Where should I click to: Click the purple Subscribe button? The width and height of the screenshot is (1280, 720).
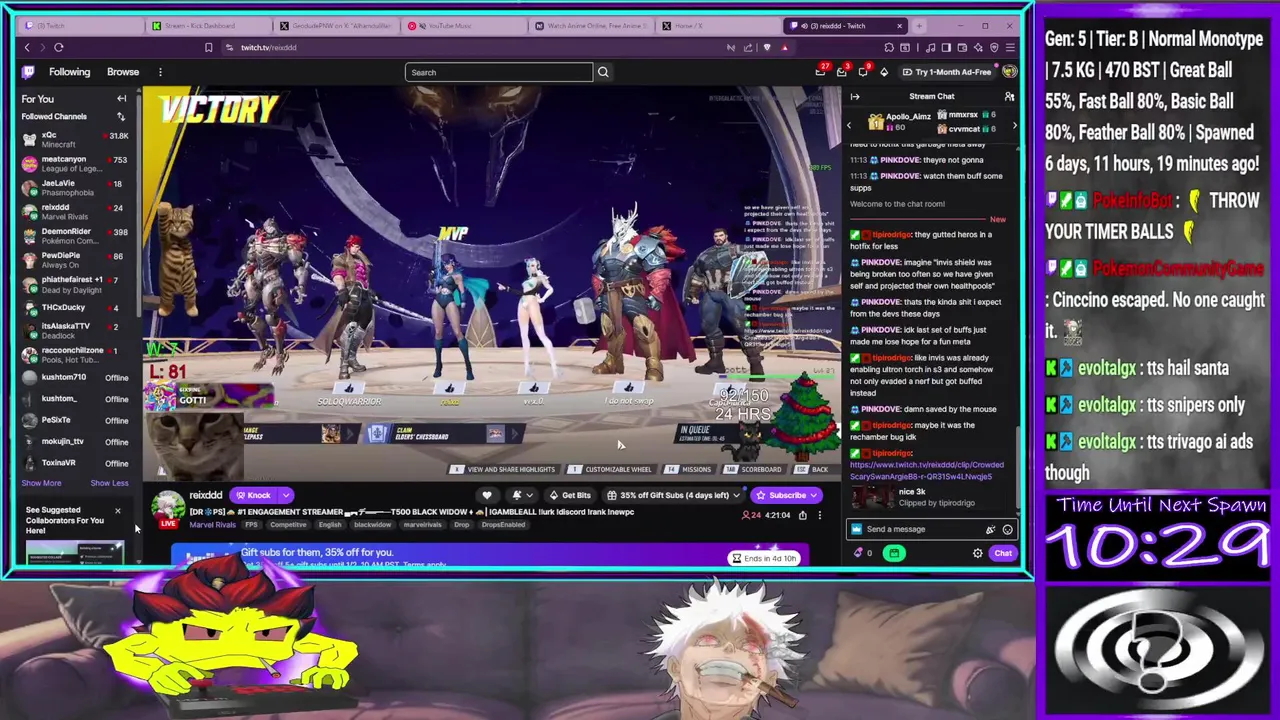click(x=787, y=495)
